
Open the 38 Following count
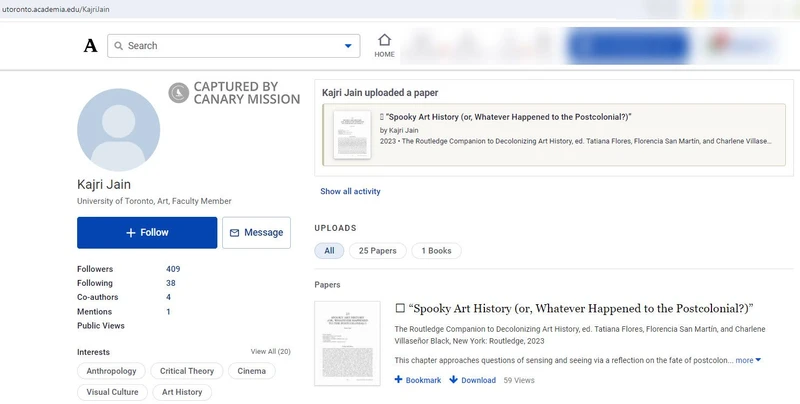170,283
